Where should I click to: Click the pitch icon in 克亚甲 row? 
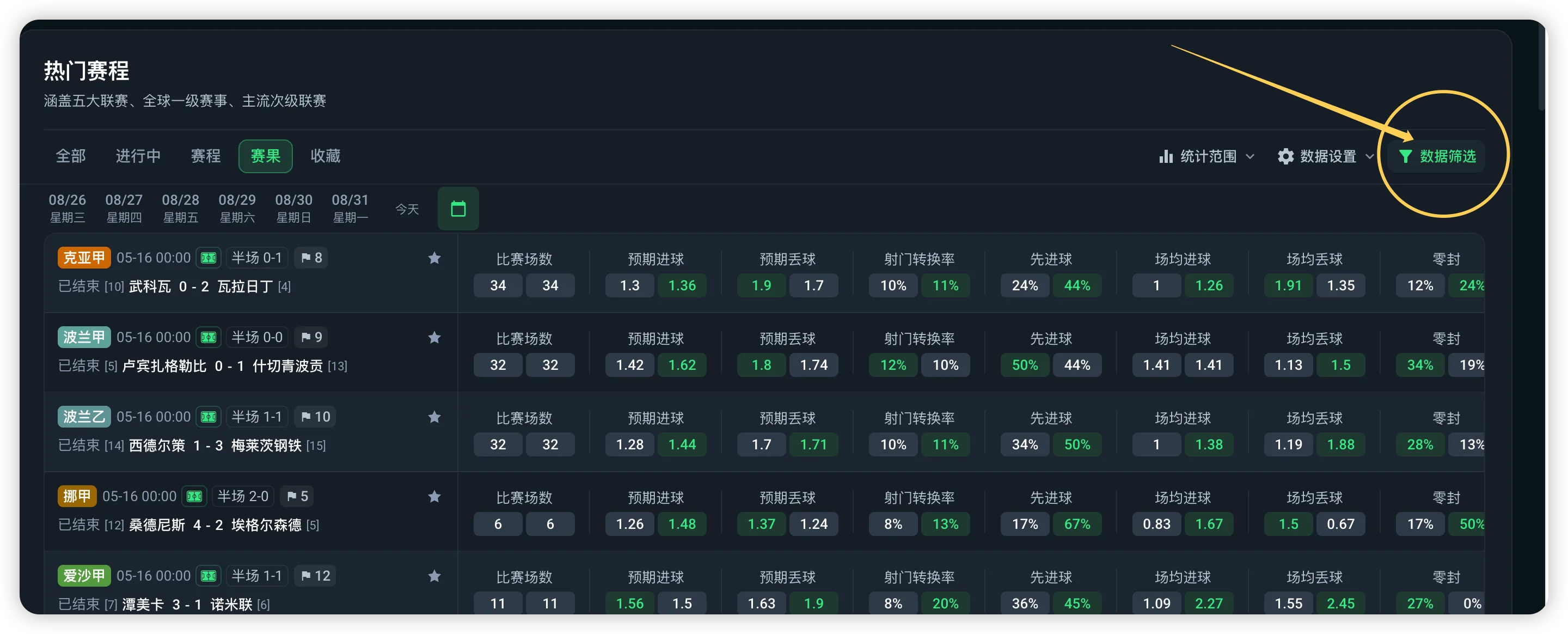[209, 258]
